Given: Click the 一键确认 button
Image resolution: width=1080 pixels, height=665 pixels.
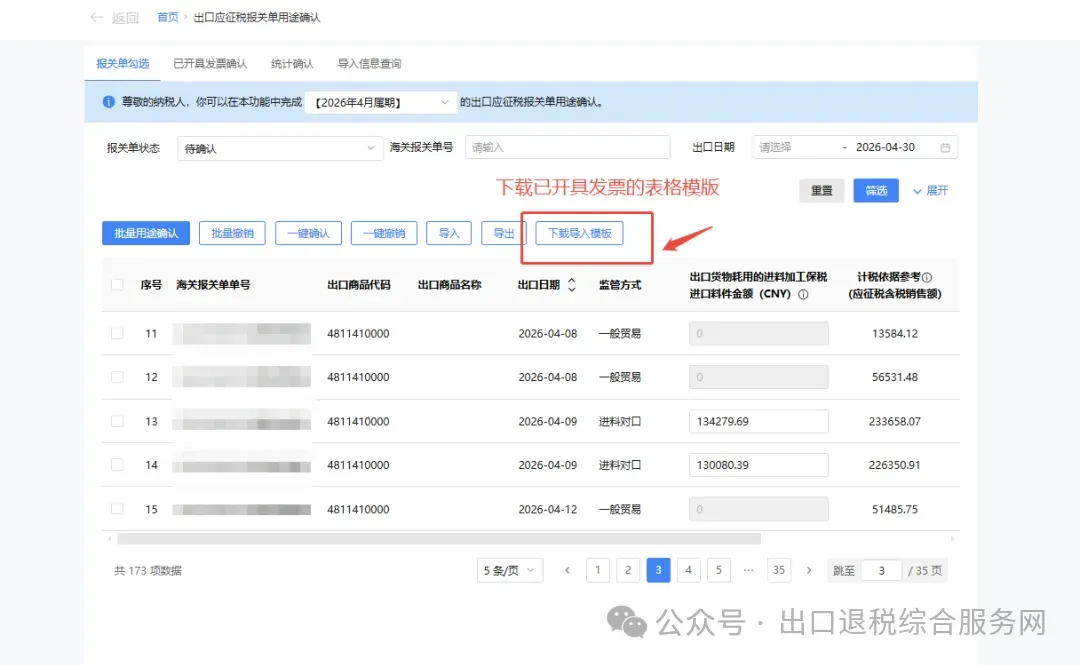Looking at the screenshot, I should coord(308,233).
